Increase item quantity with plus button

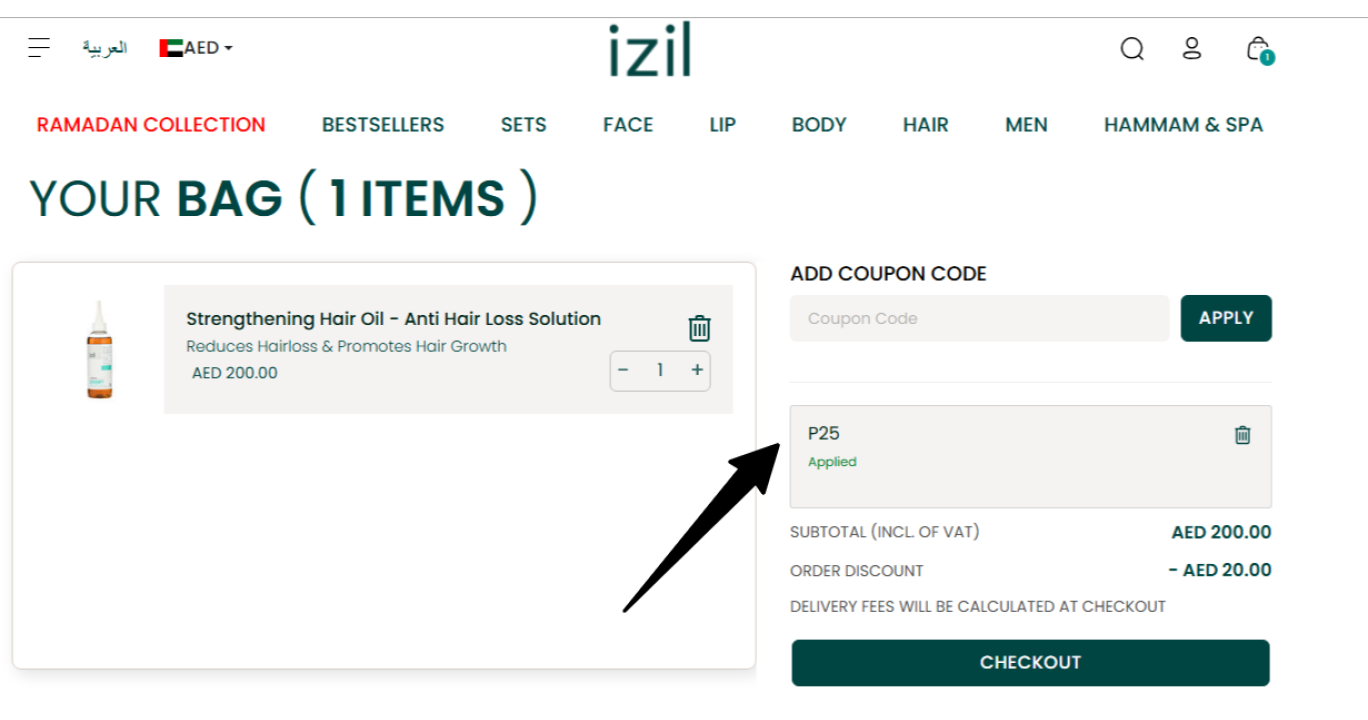point(697,370)
